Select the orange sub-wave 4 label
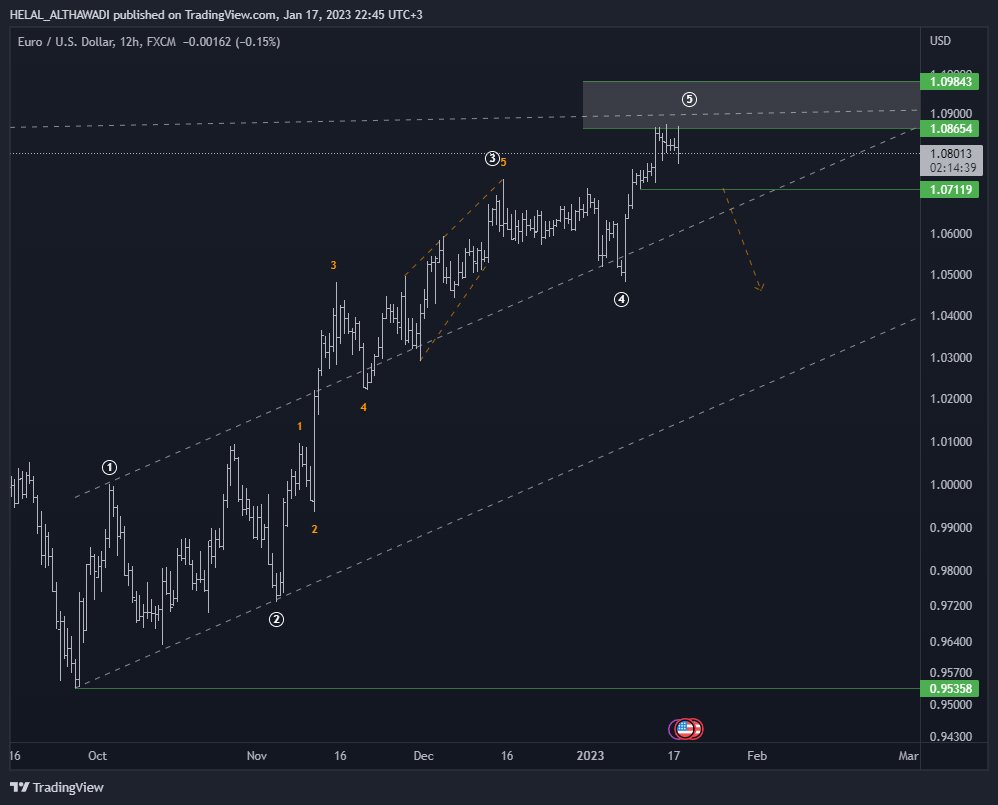Viewport: 998px width, 805px height. point(363,407)
